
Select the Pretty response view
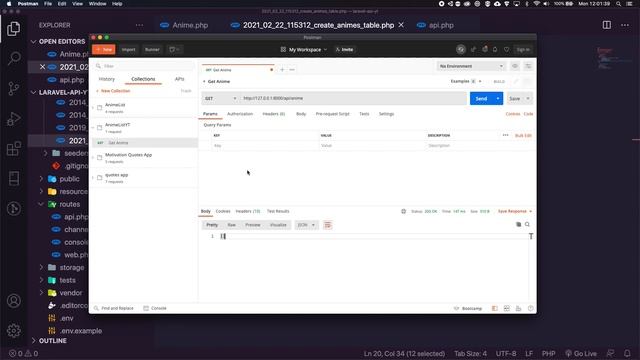(x=212, y=225)
